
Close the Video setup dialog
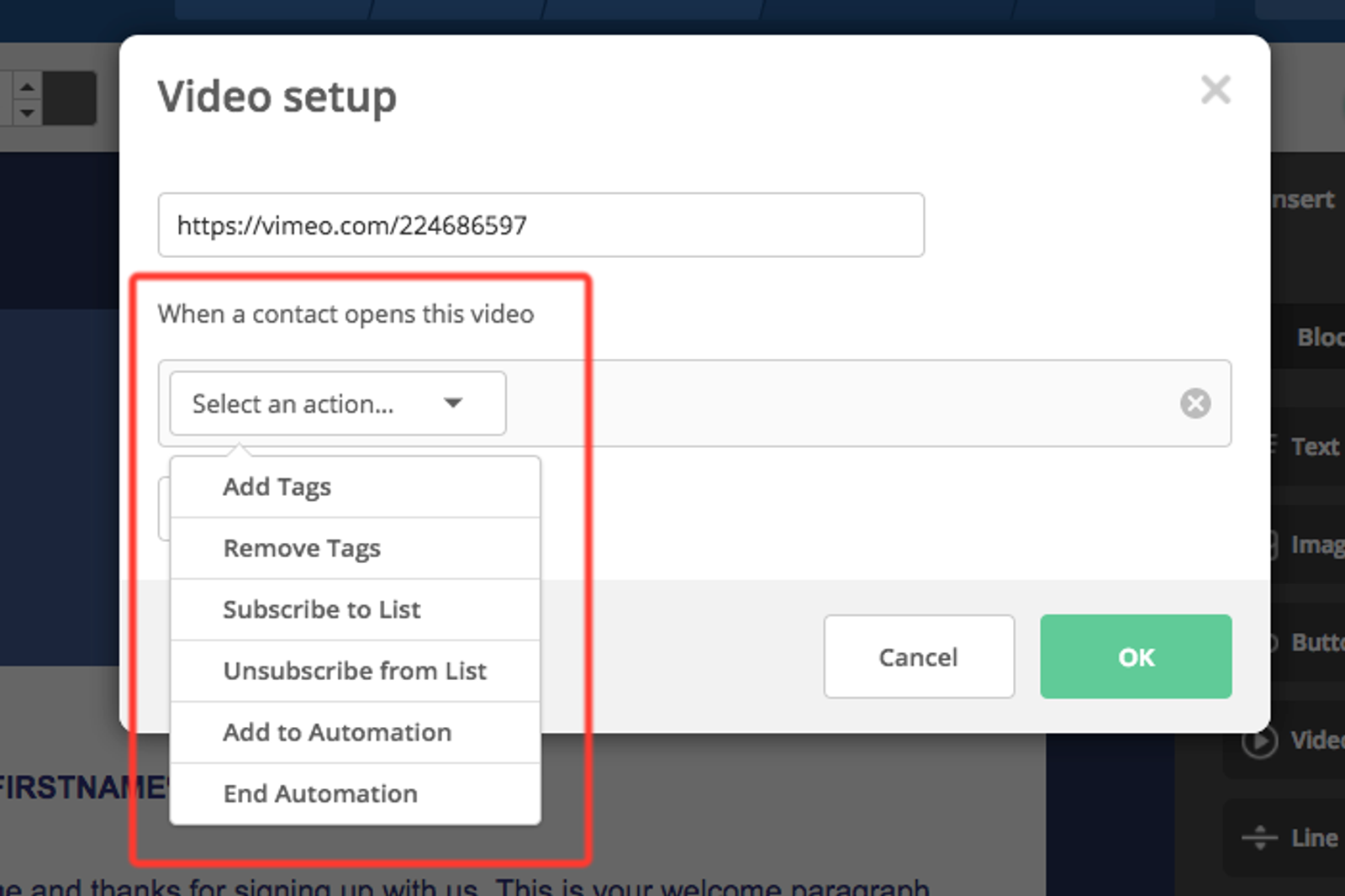pyautogui.click(x=1216, y=90)
